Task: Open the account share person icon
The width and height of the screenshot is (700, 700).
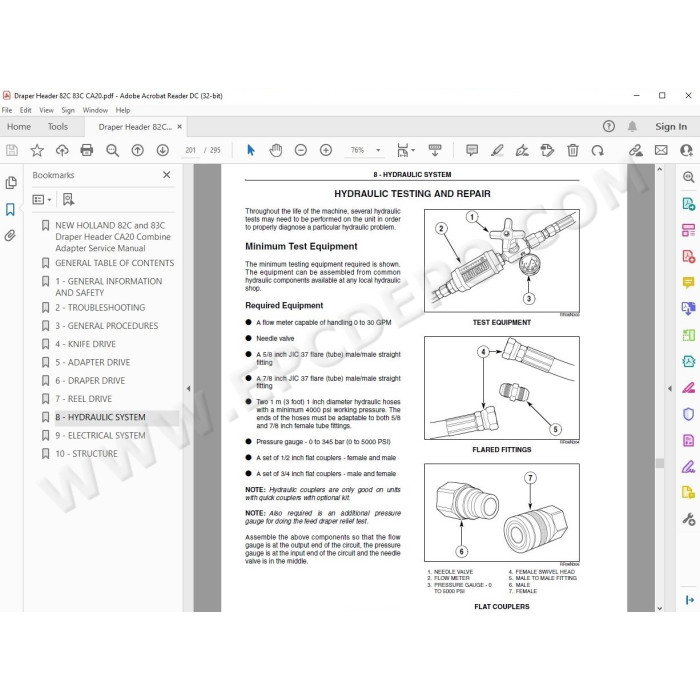Action: pyautogui.click(x=686, y=150)
